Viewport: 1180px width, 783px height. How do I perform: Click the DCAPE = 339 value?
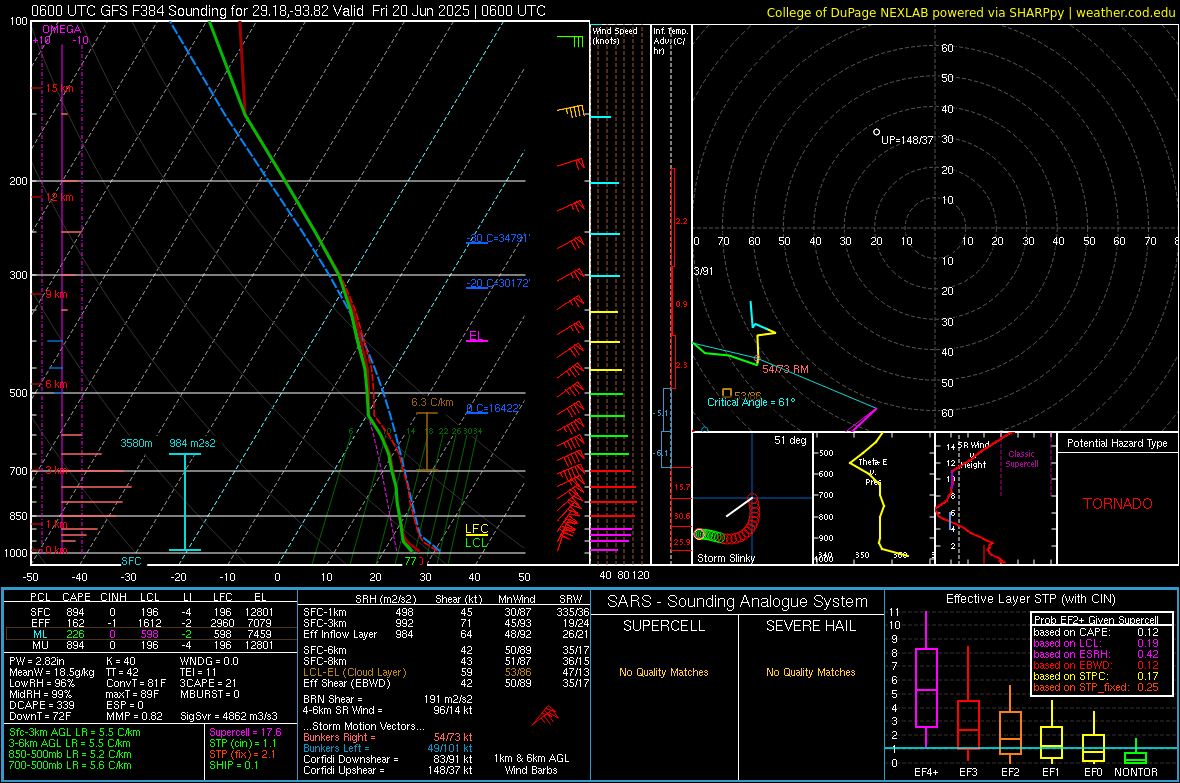click(42, 705)
